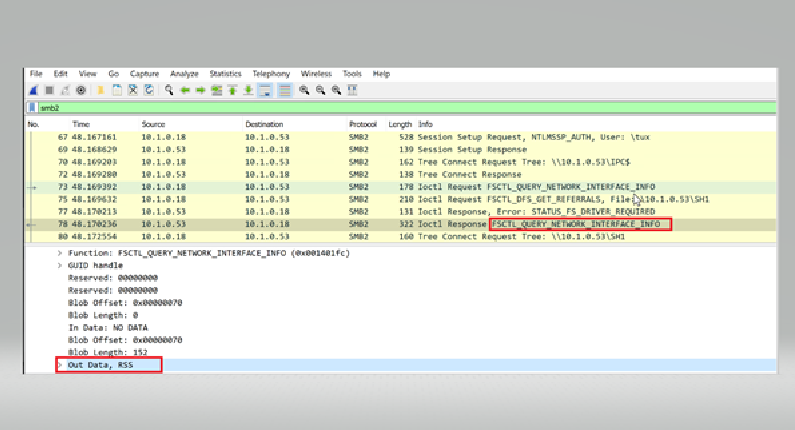Click time value 48.170236
Image resolution: width=795 pixels, height=430 pixels.
click(94, 224)
